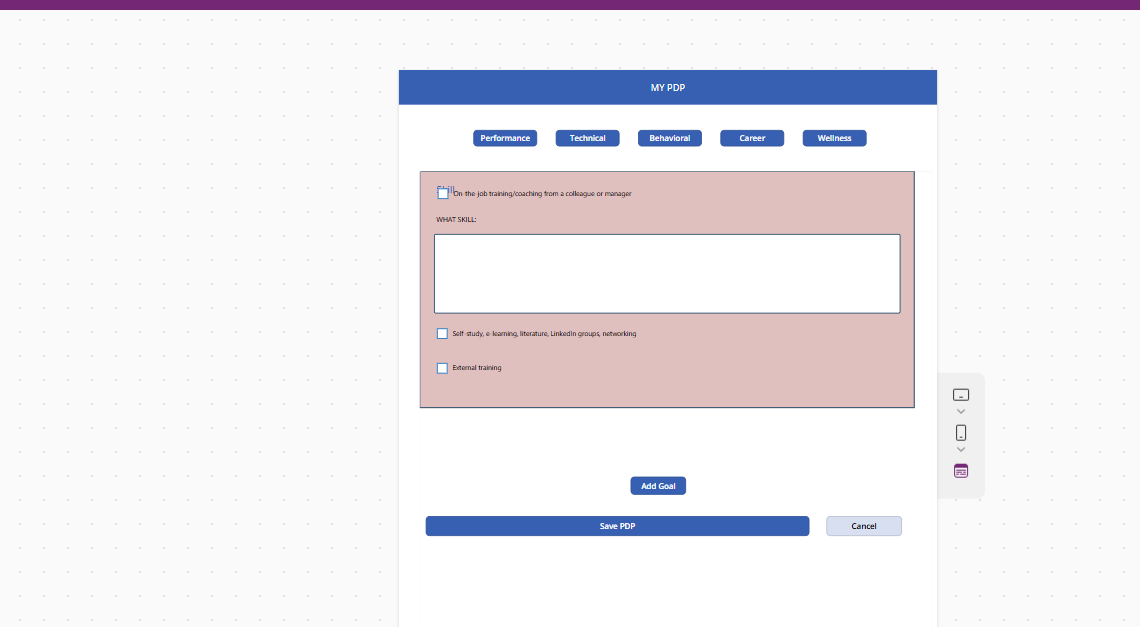Open the Wellness tab
This screenshot has width=1140, height=627.
(x=834, y=138)
